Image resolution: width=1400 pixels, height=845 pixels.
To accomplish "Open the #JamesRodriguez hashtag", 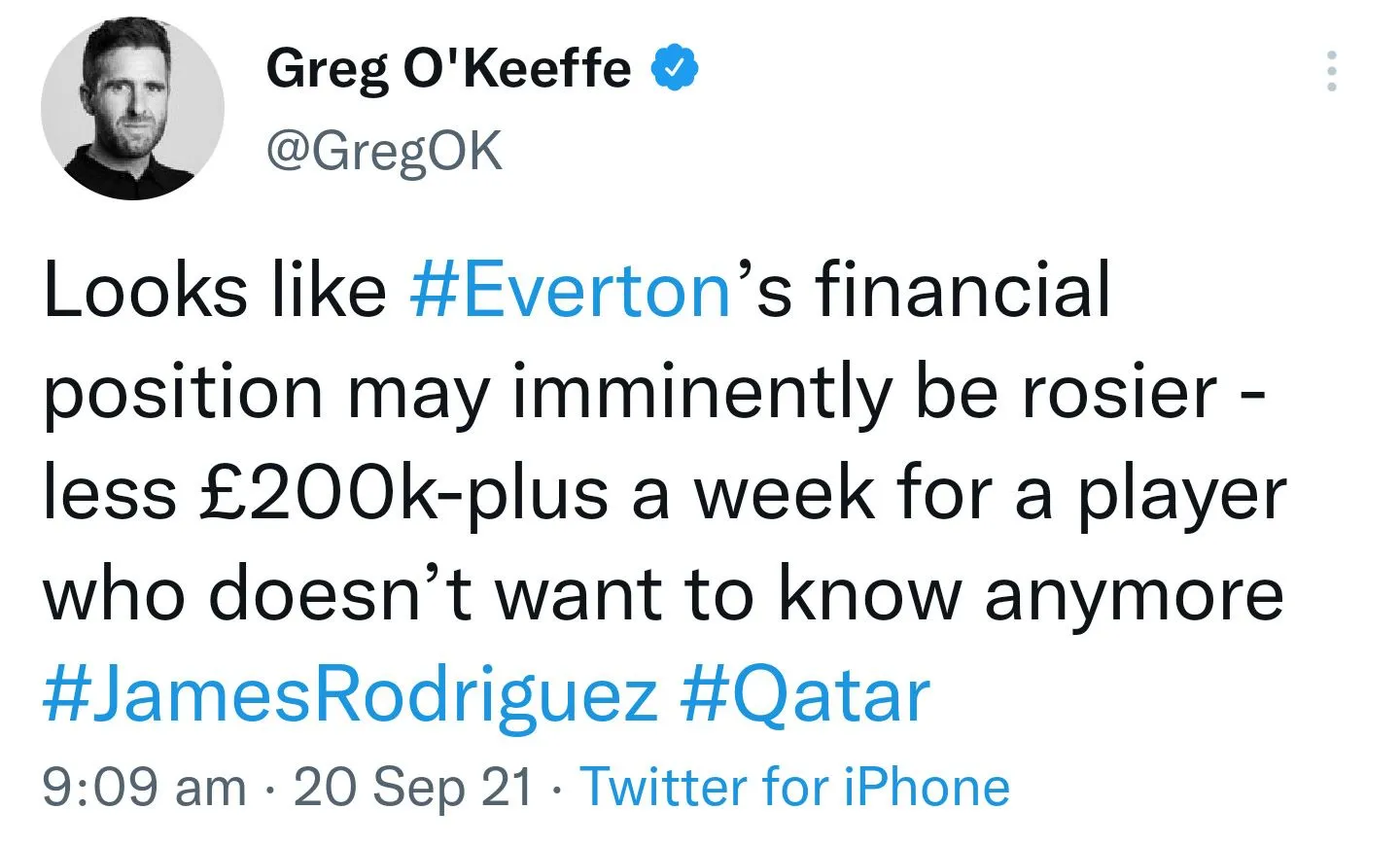I will 350,695.
